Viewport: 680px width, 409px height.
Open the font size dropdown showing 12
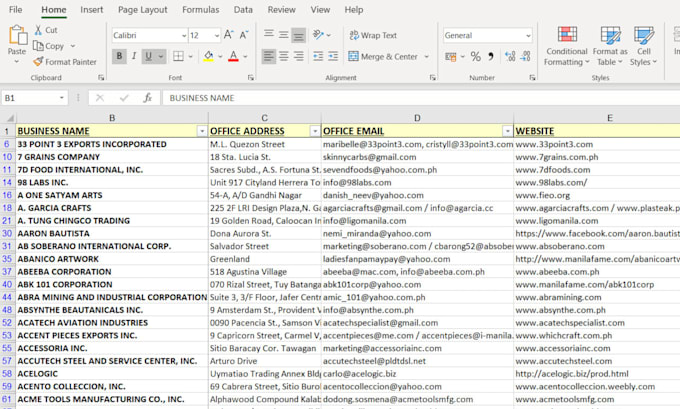[216, 36]
